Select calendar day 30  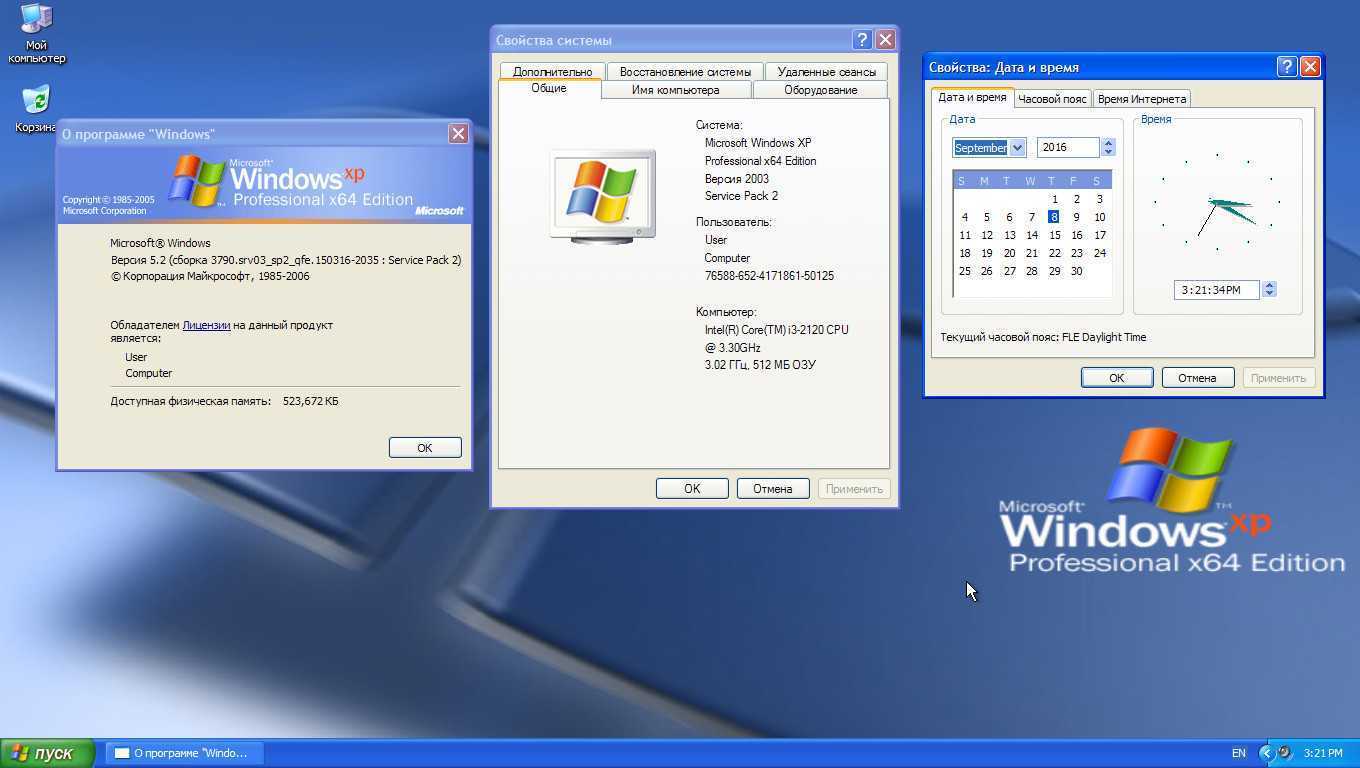[1076, 271]
